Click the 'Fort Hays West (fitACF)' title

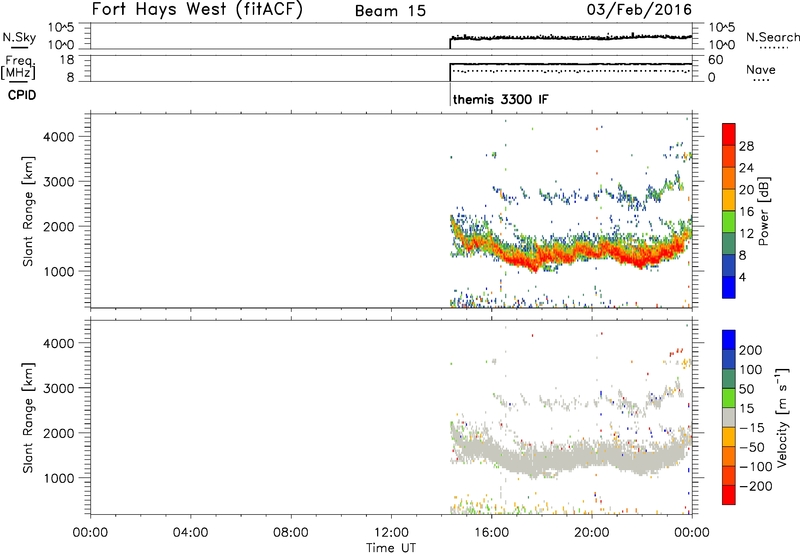197,10
